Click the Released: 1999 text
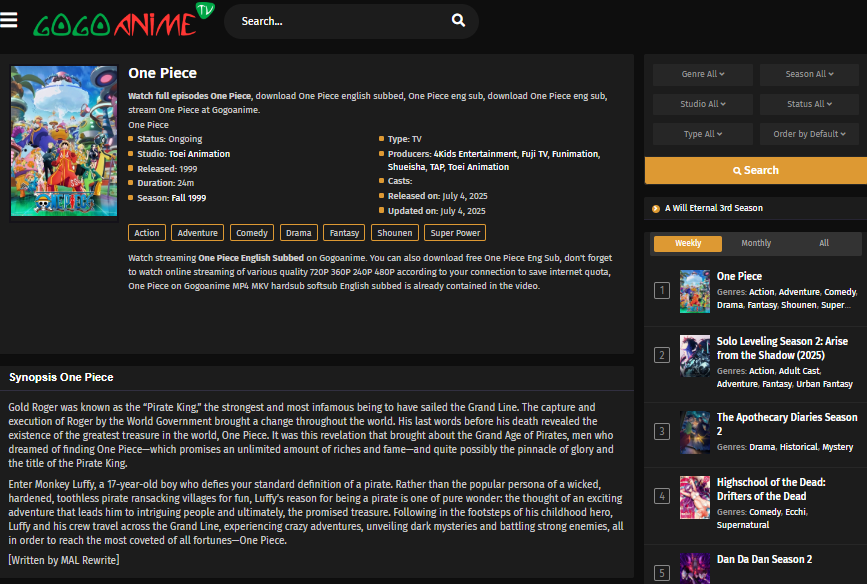 pyautogui.click(x=167, y=169)
